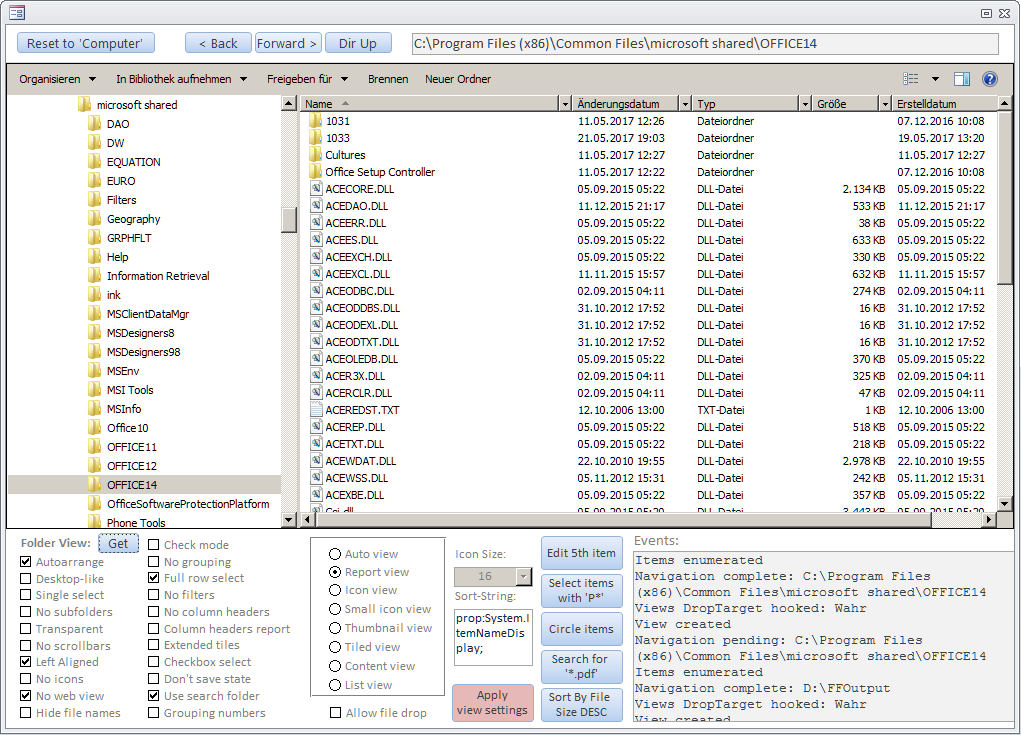
Task: Click the folder icon of folder 1033
Action: click(316, 137)
